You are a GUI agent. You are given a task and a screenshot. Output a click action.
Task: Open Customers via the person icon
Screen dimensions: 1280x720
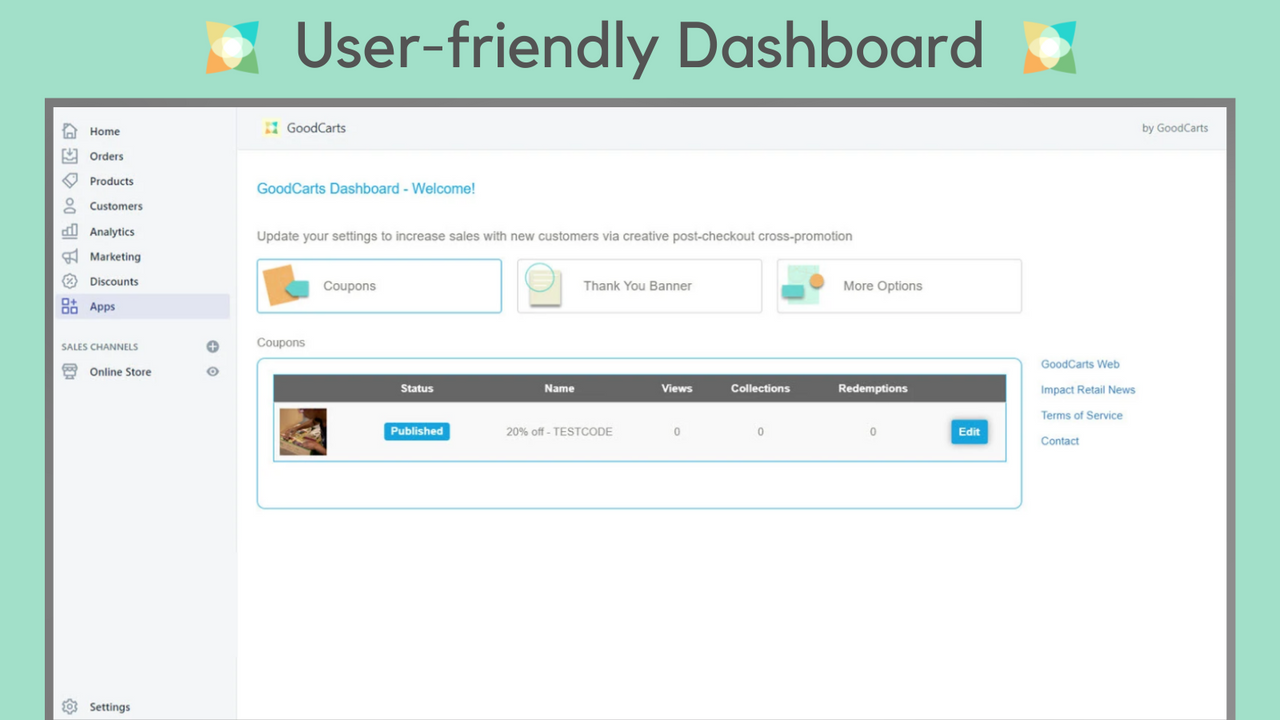70,206
